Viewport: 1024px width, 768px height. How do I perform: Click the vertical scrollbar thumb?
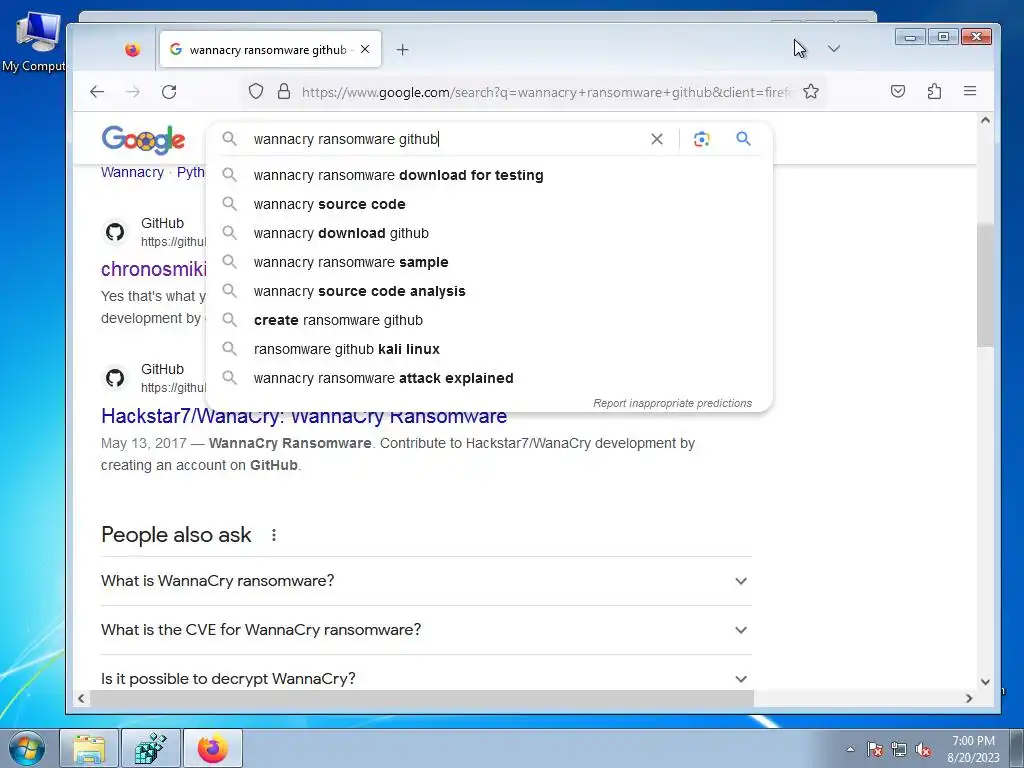click(x=985, y=285)
